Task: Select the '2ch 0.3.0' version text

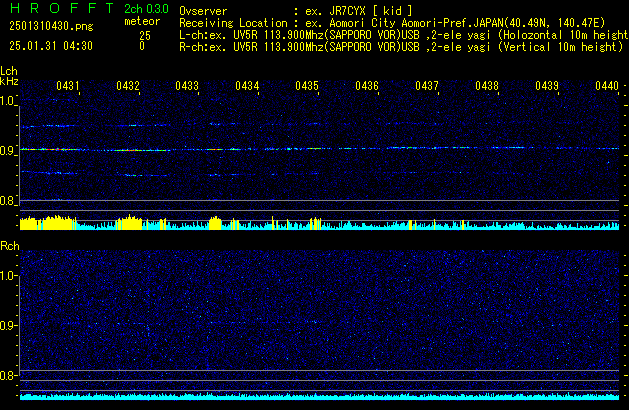Action: [x=146, y=9]
